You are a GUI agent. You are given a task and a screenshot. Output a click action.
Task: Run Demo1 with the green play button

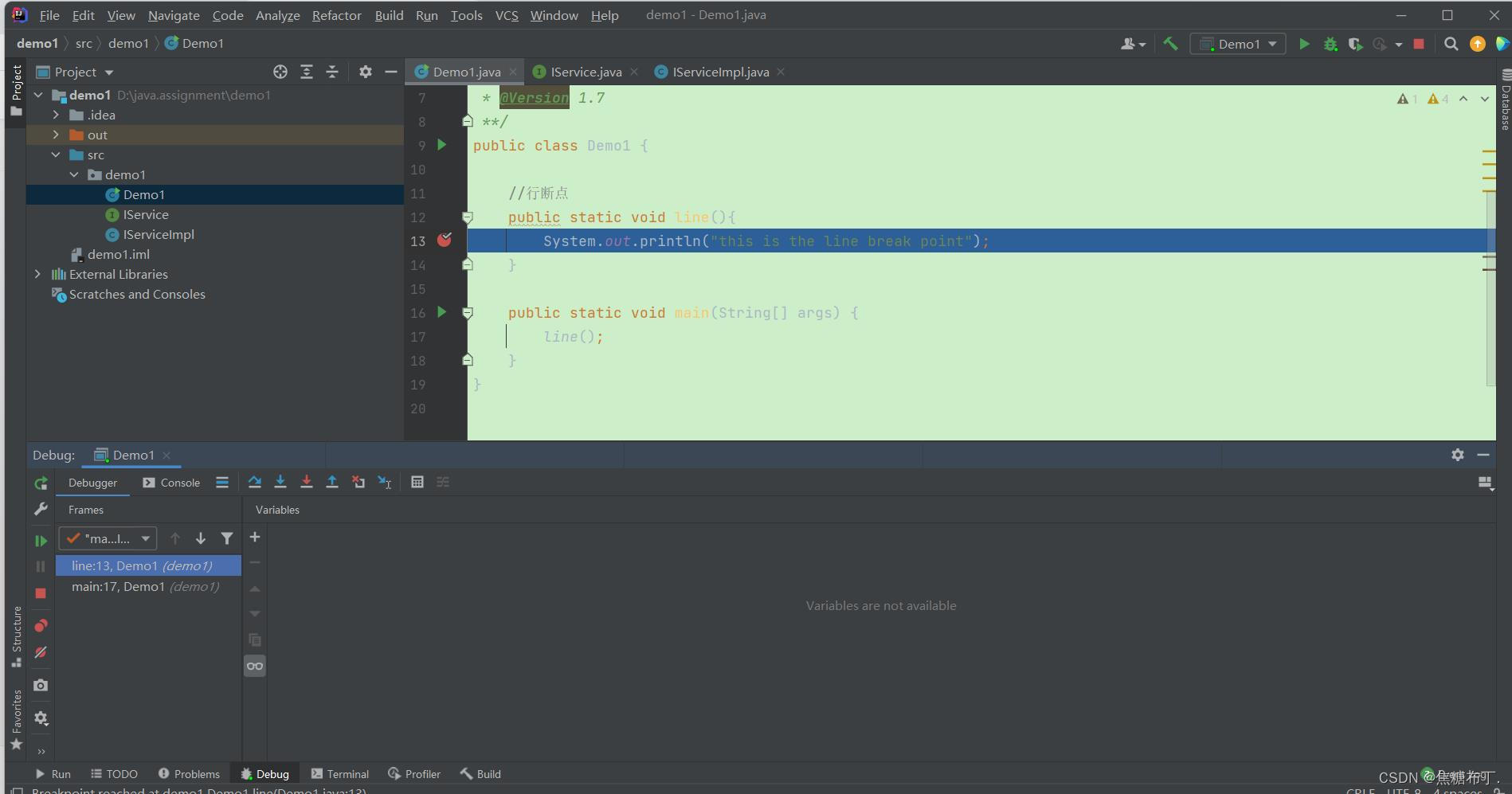1304,44
